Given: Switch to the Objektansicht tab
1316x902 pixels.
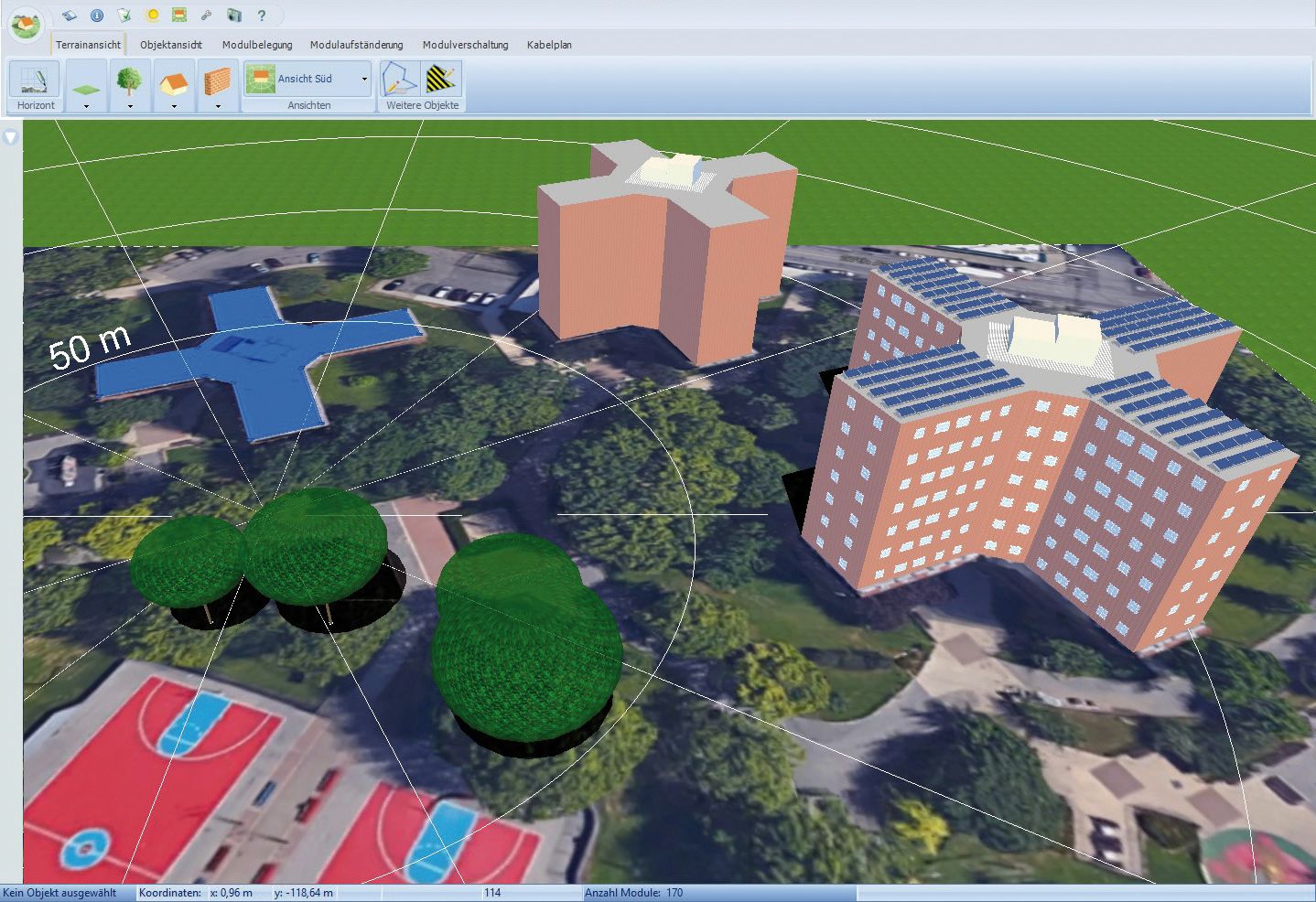Looking at the screenshot, I should (171, 45).
